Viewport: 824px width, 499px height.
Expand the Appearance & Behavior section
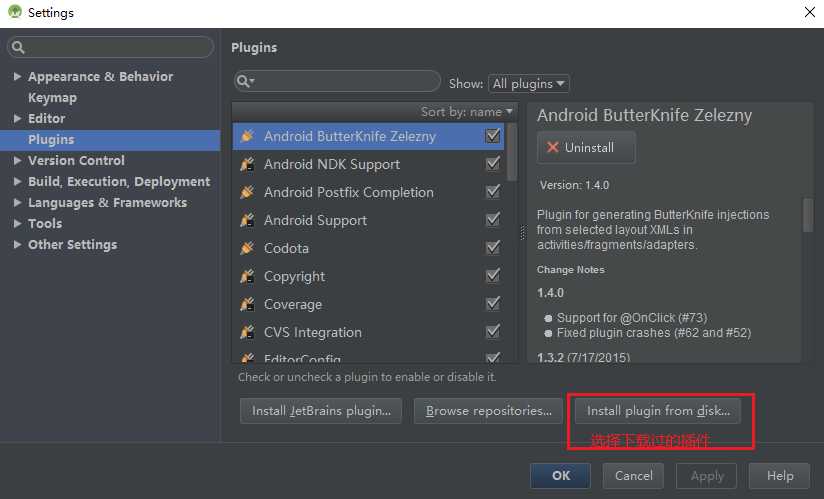click(17, 77)
